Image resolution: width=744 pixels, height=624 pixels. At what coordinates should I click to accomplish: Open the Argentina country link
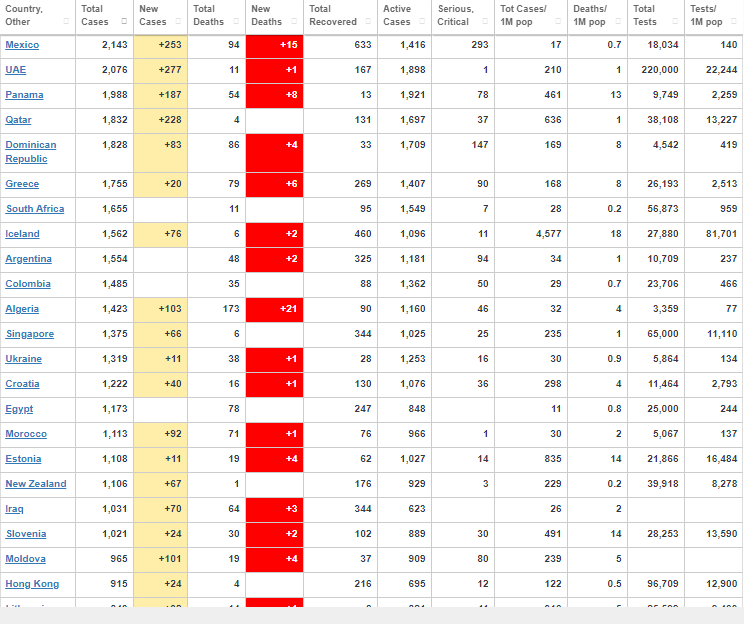(x=28, y=259)
